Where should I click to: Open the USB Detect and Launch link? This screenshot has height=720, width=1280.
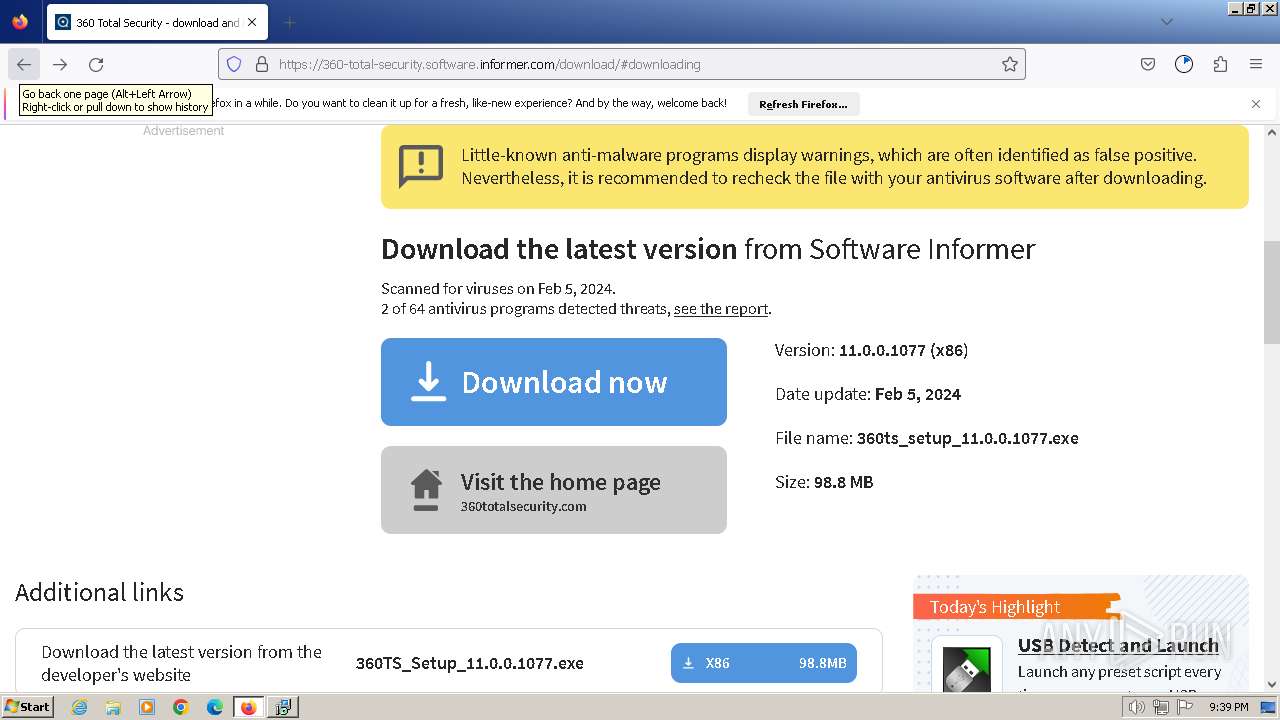point(1118,646)
